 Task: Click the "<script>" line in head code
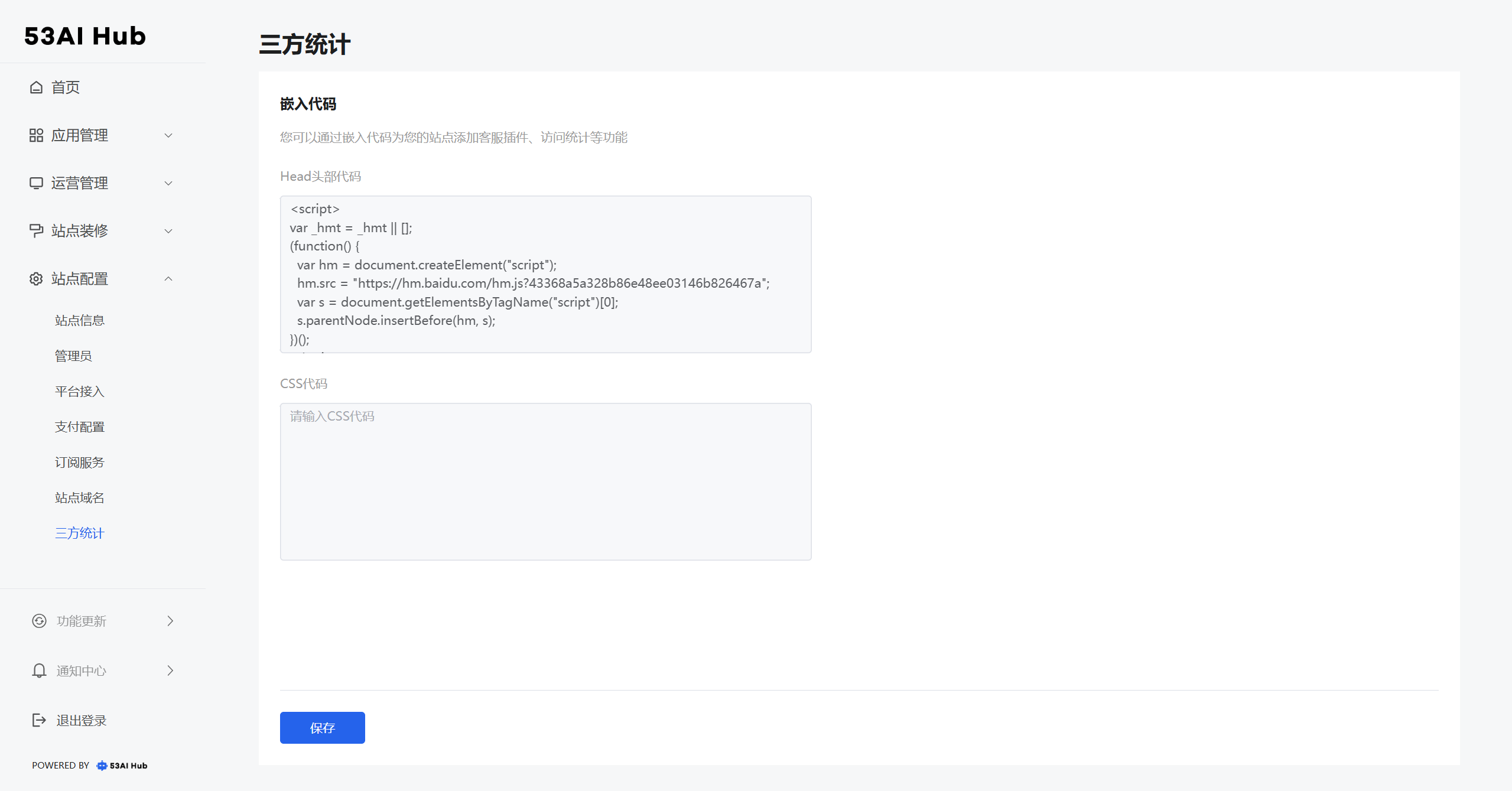pos(315,209)
